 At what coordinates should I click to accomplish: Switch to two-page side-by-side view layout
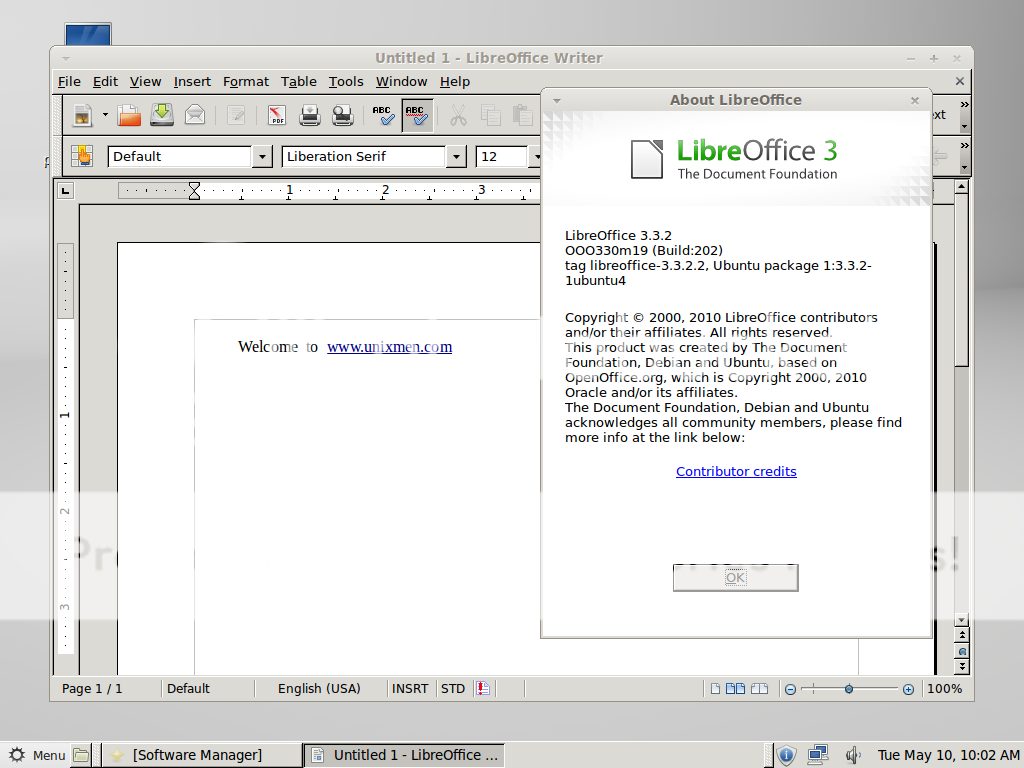(x=735, y=688)
